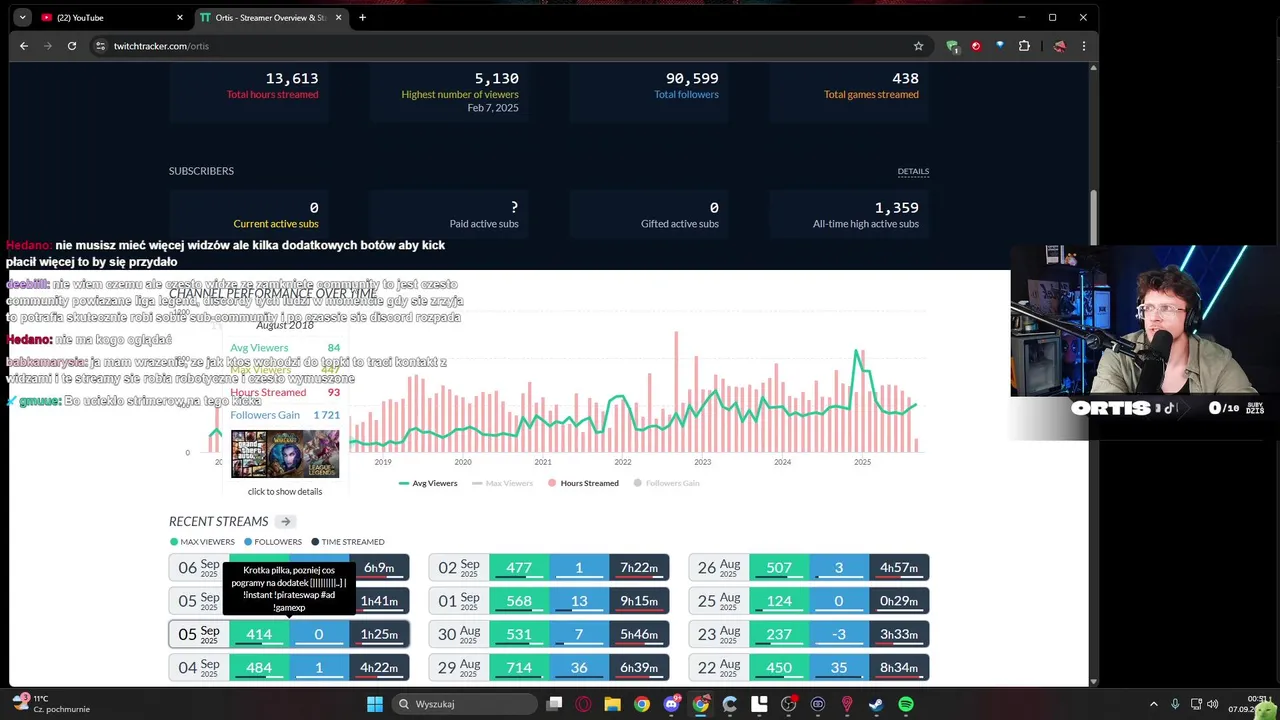Toggle Max Viewers series in chart legend
Screen dimensions: 1280x720
point(501,483)
